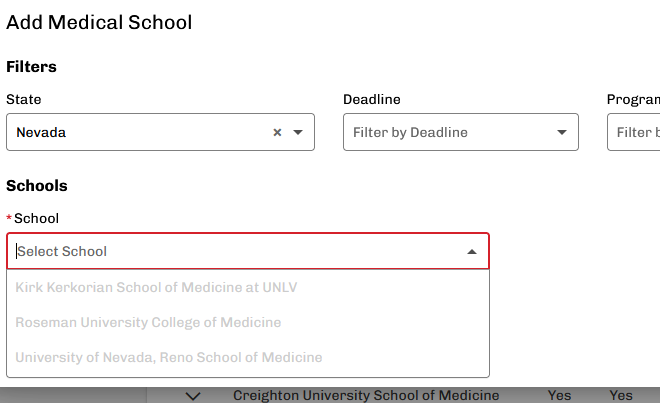The height and width of the screenshot is (403, 660).
Task: Focus the Select School input box
Action: pyautogui.click(x=230, y=251)
